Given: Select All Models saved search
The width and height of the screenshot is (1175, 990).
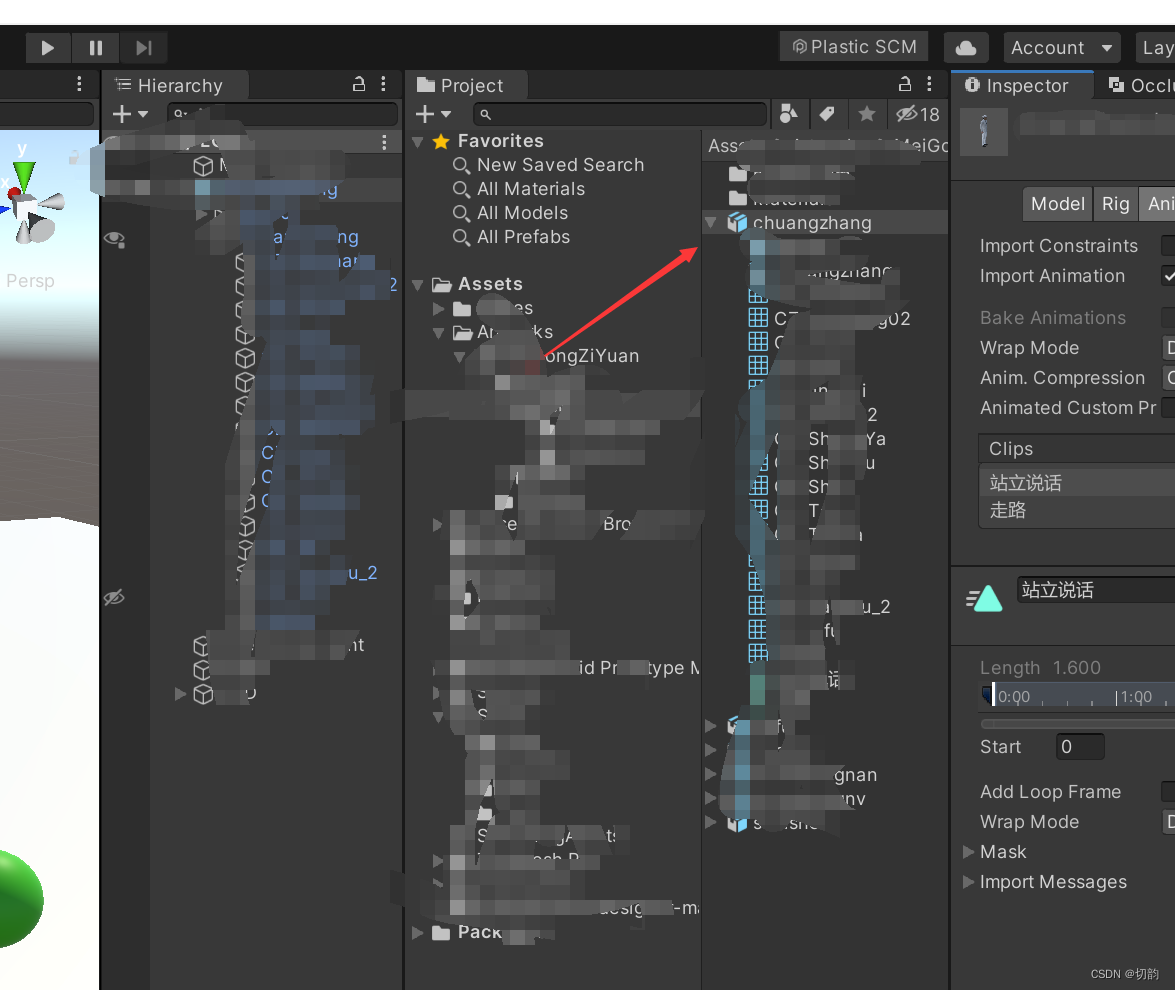Looking at the screenshot, I should pos(522,213).
